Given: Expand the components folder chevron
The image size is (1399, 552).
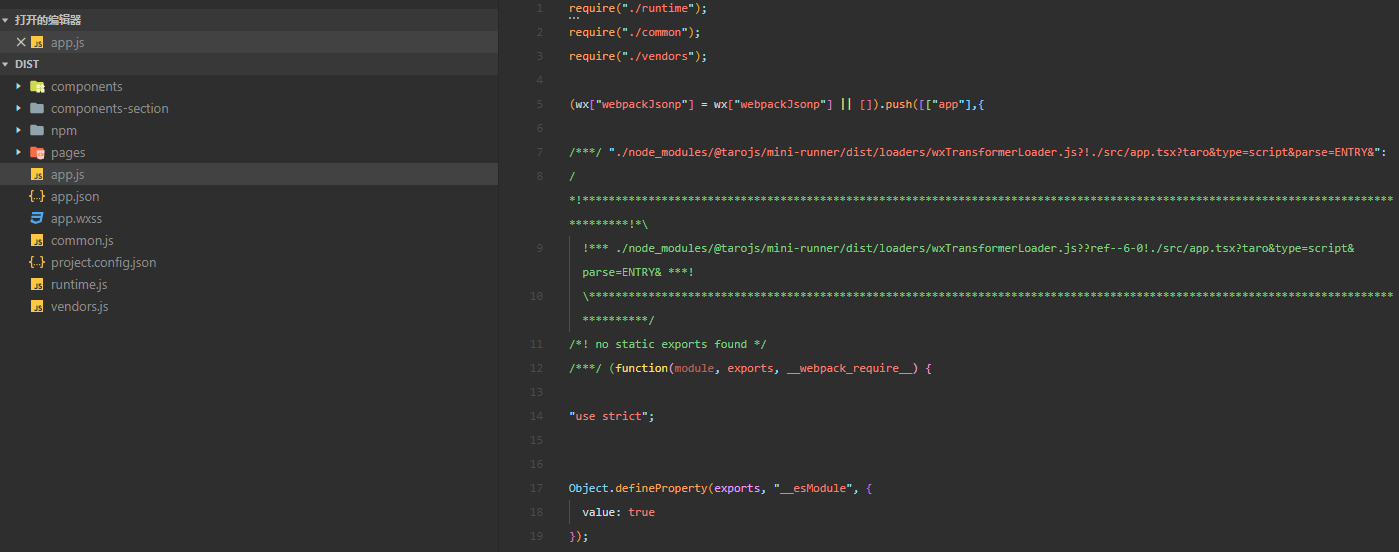Looking at the screenshot, I should (x=19, y=86).
